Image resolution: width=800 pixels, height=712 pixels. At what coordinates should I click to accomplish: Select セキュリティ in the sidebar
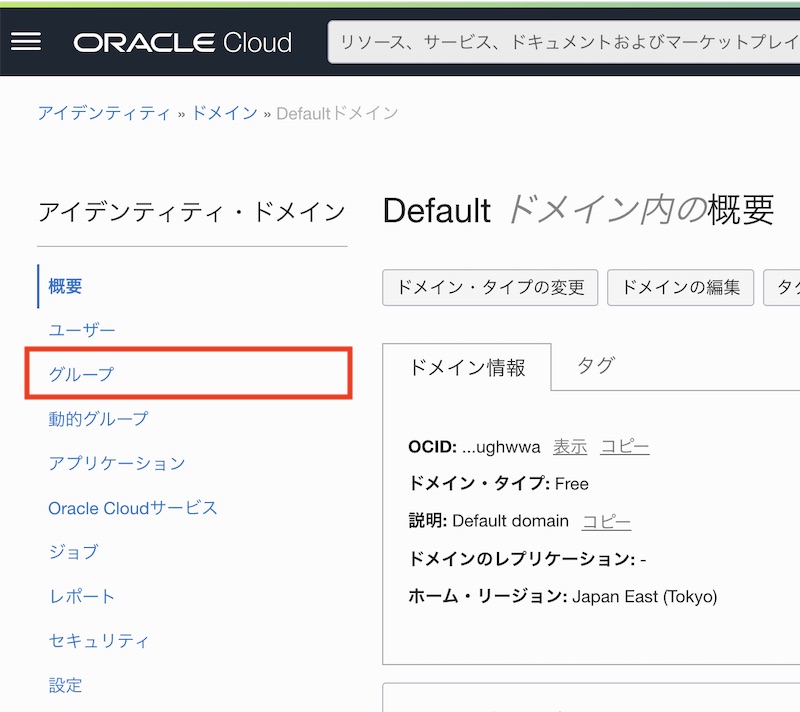98,641
